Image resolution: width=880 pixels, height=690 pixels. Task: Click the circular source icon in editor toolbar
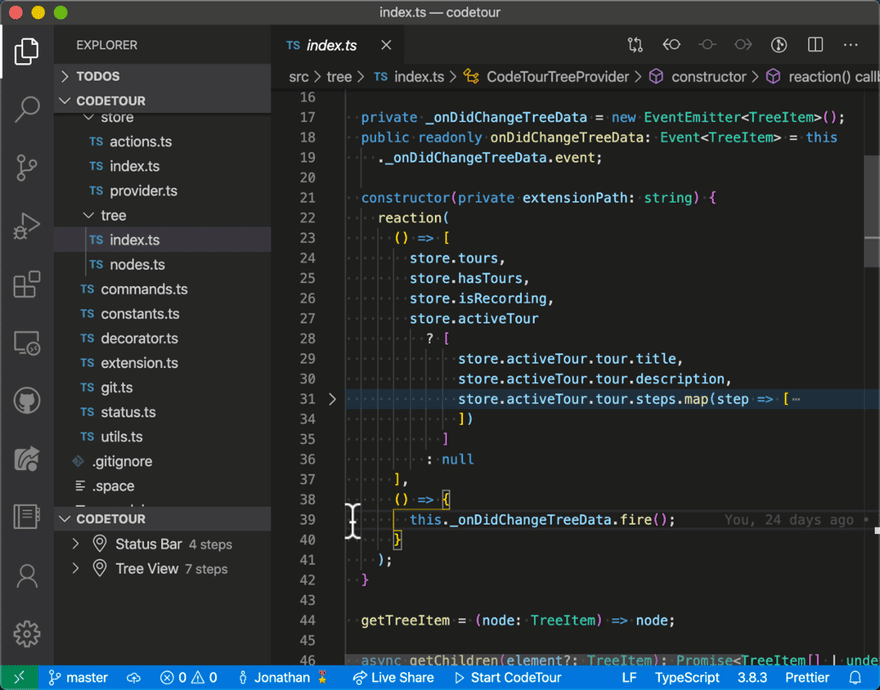pos(779,45)
